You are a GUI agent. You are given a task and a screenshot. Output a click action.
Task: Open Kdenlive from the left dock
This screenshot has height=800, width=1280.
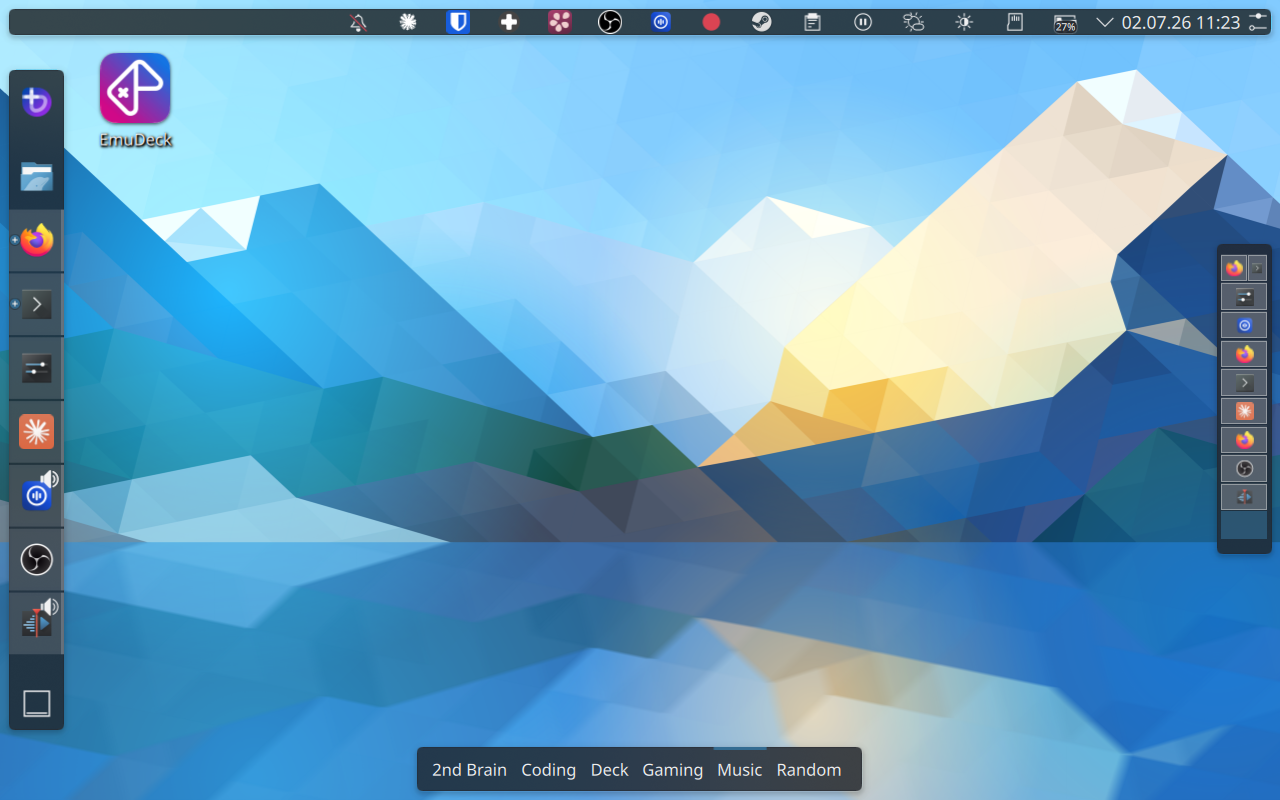click(36, 624)
